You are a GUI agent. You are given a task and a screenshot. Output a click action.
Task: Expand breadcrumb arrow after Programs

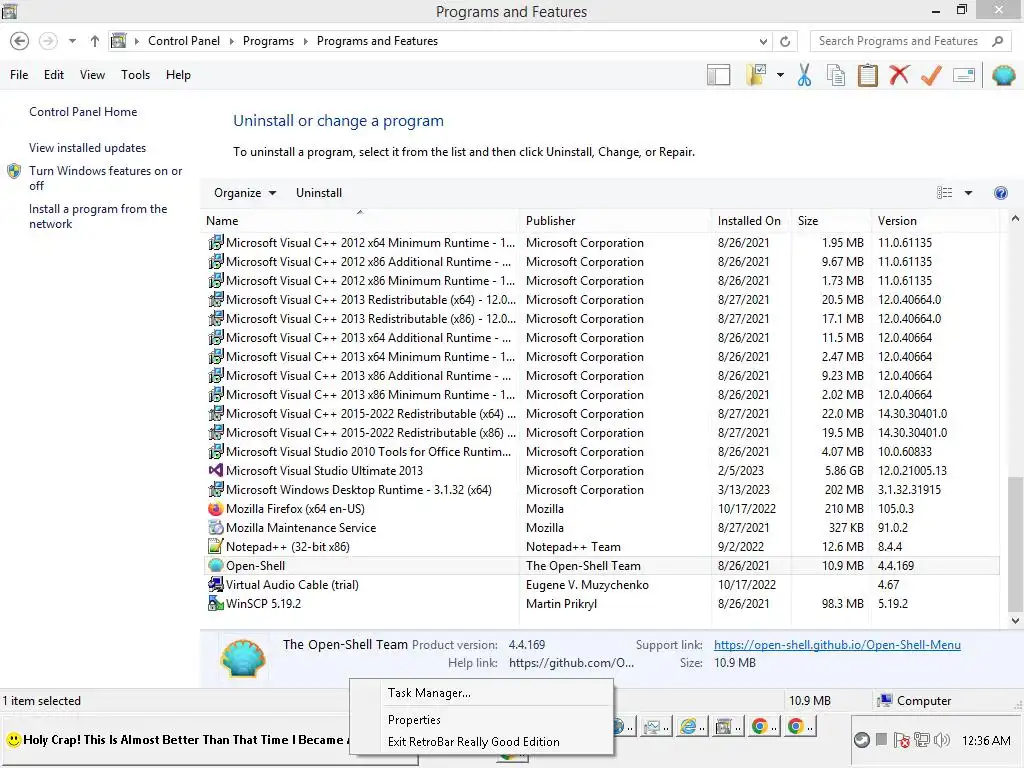[305, 41]
